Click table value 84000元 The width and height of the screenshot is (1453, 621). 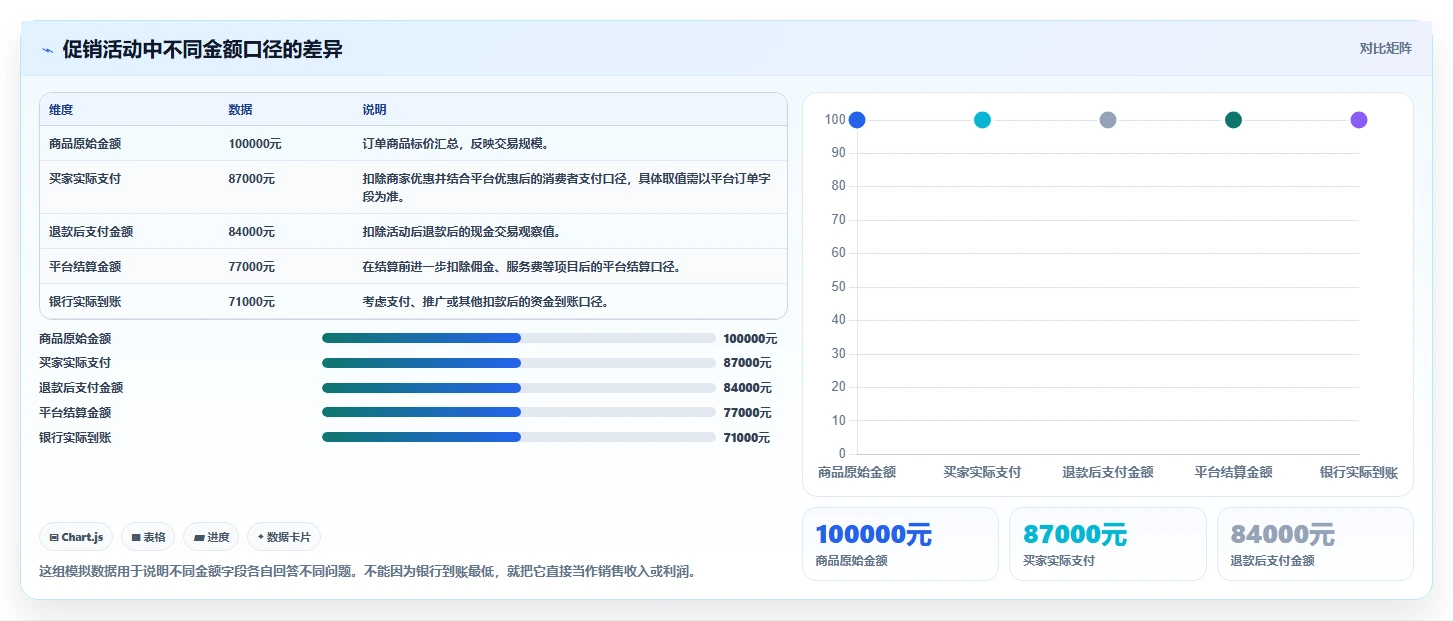click(252, 232)
